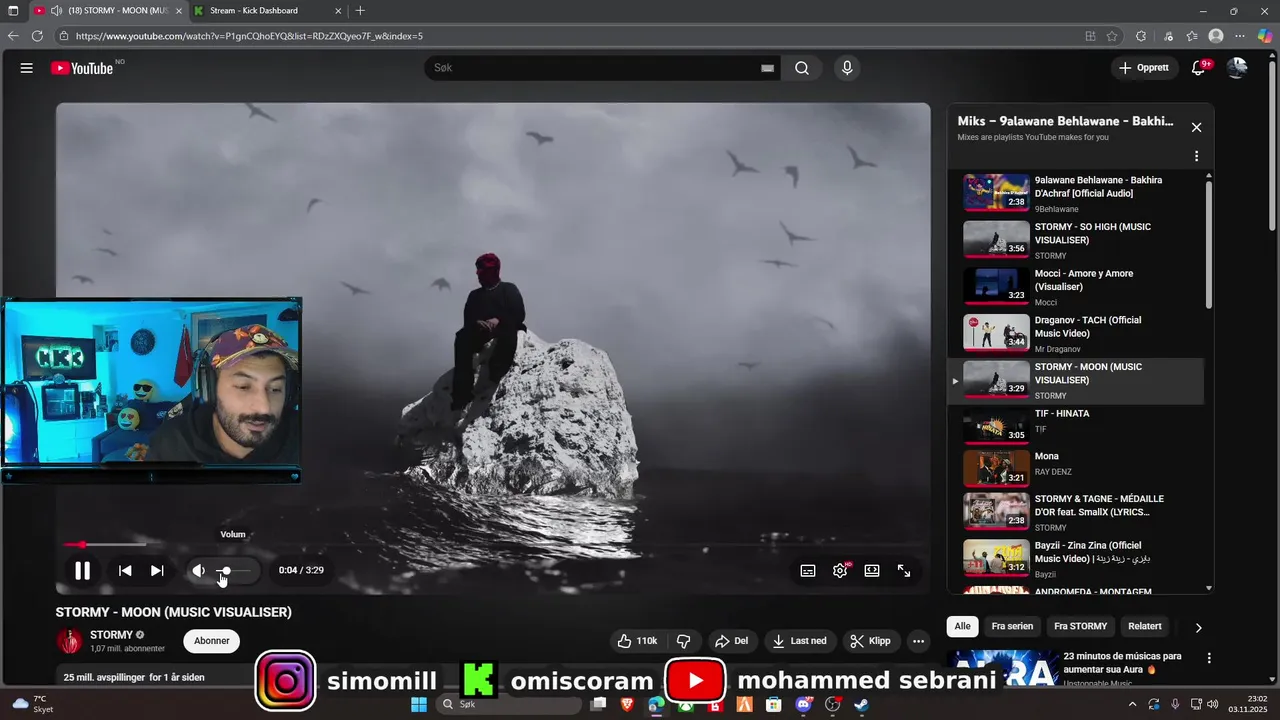
Task: Skip to the previous video
Action: click(x=125, y=570)
